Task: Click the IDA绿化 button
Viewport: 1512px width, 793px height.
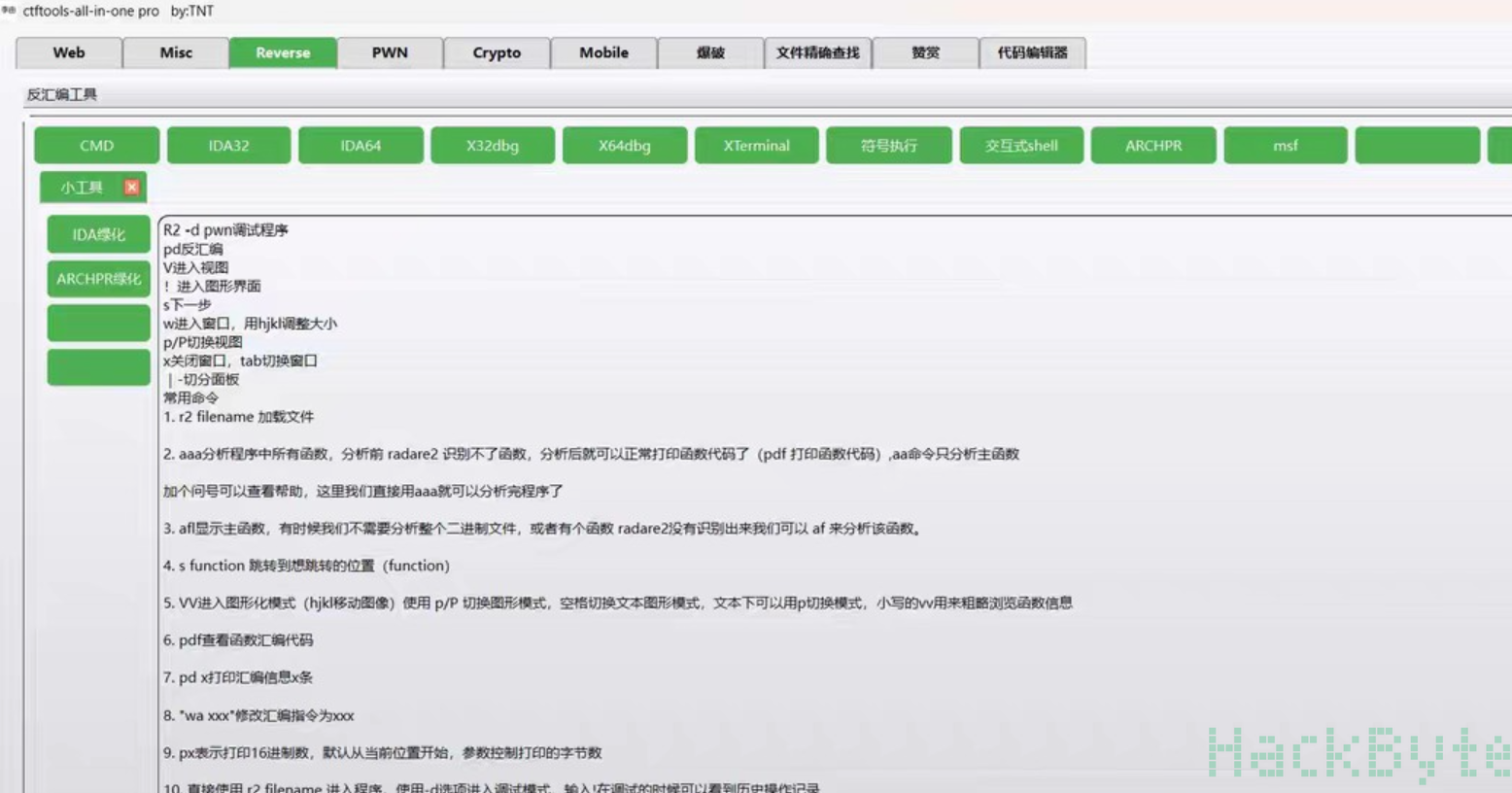Action: click(x=98, y=234)
